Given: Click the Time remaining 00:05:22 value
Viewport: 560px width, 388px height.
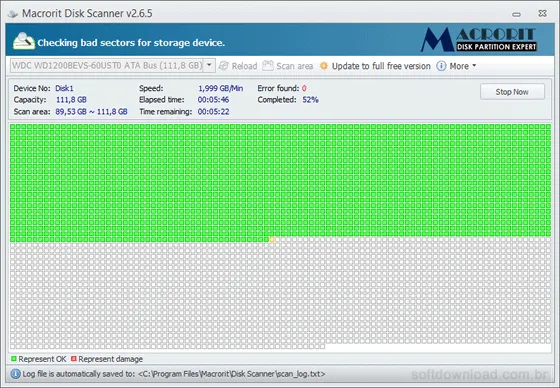Looking at the screenshot, I should pos(214,111).
